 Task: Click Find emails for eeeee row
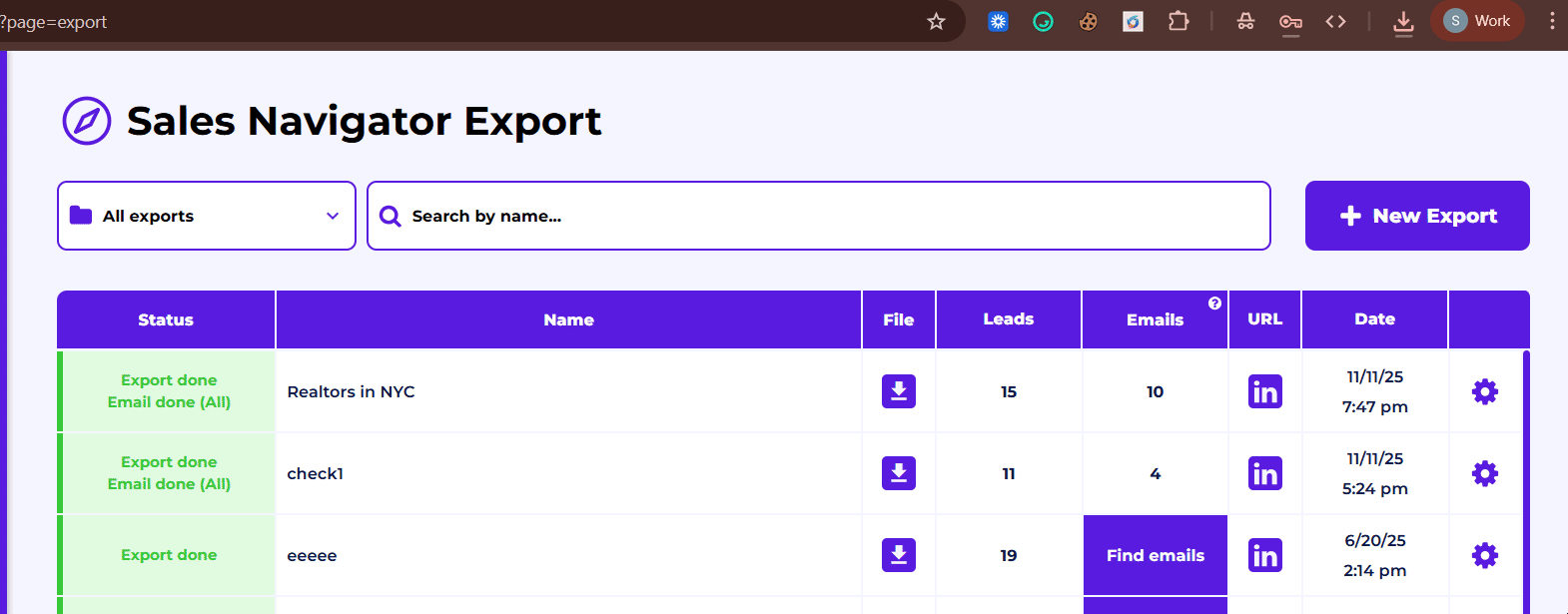click(x=1156, y=555)
